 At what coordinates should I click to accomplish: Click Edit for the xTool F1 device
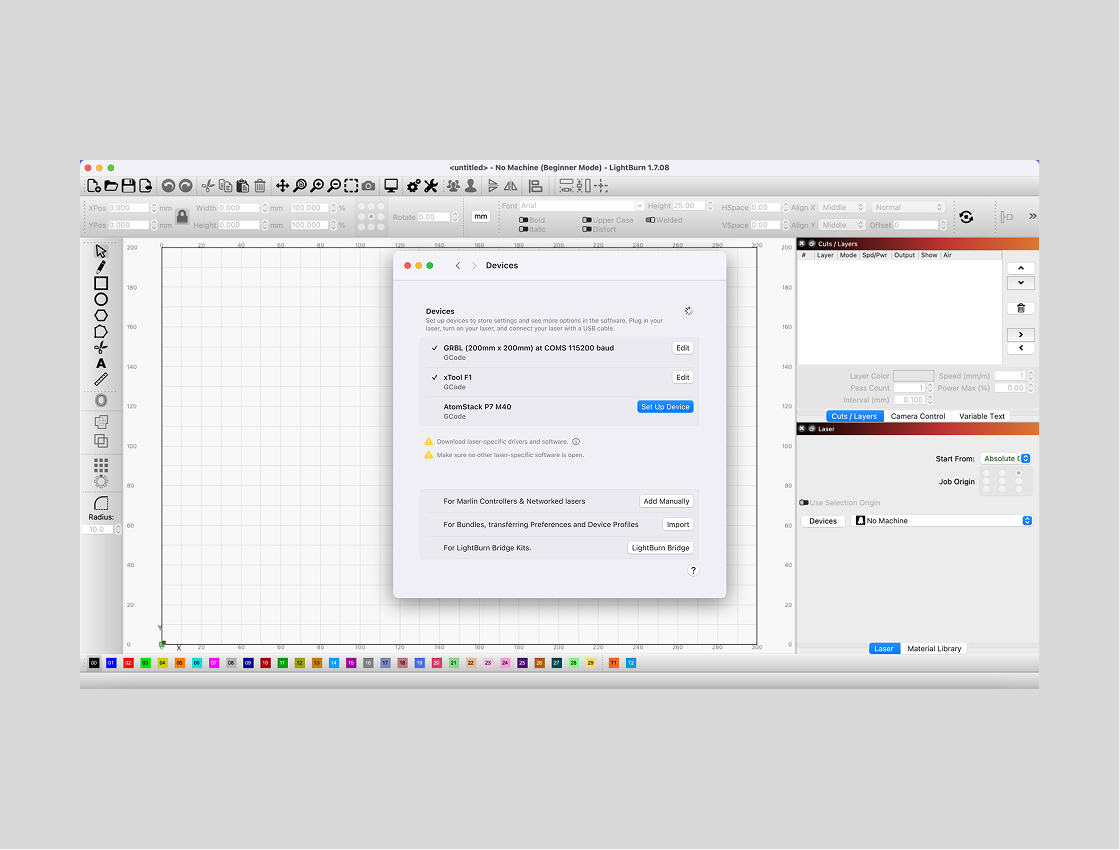(683, 377)
